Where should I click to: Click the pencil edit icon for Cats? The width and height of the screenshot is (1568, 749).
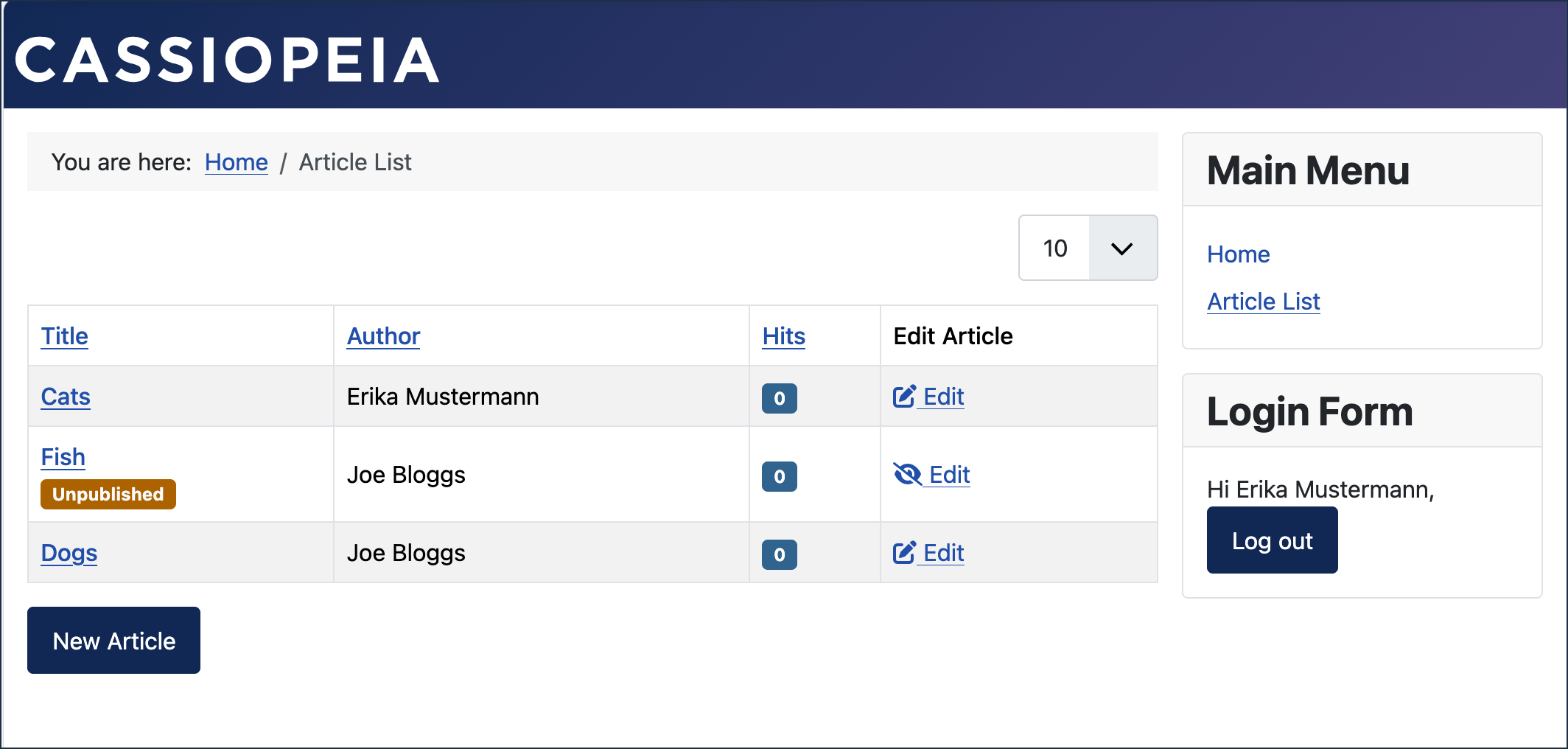[x=904, y=397]
